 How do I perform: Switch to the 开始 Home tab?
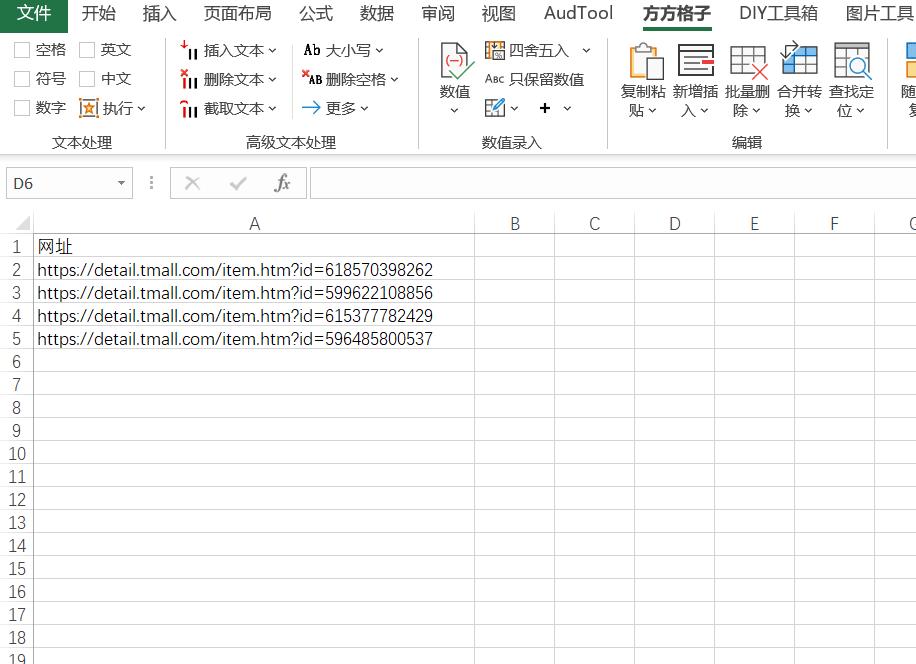click(x=99, y=13)
